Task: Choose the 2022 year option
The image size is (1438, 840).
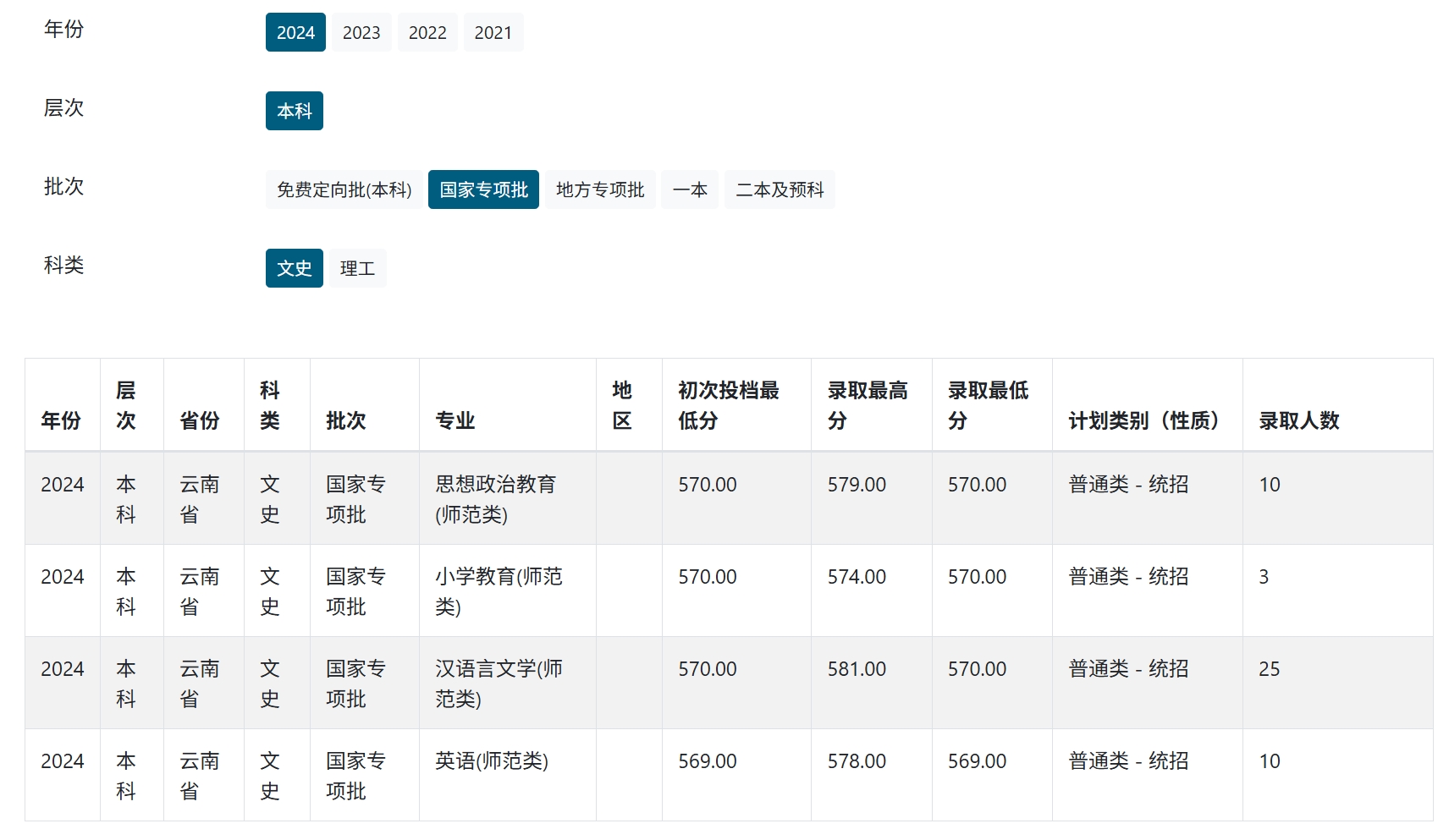Action: point(427,32)
